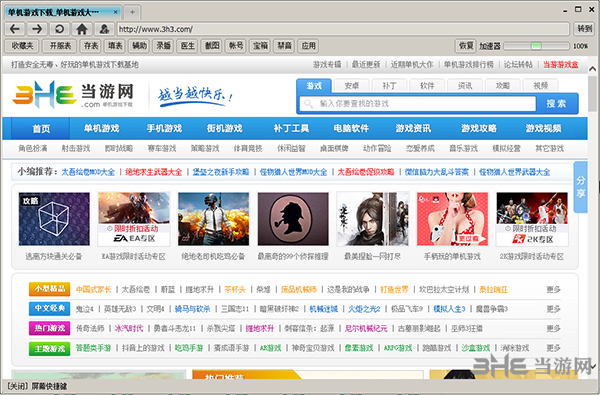Open the 角色扮演 category link
600x395 pixels.
tap(33, 149)
